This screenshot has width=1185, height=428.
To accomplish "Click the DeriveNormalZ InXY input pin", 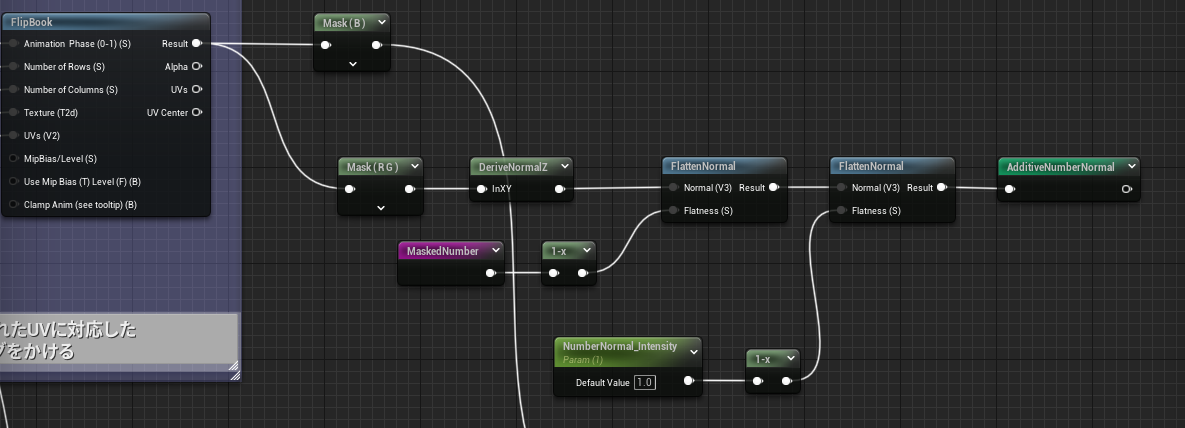I will [481, 189].
